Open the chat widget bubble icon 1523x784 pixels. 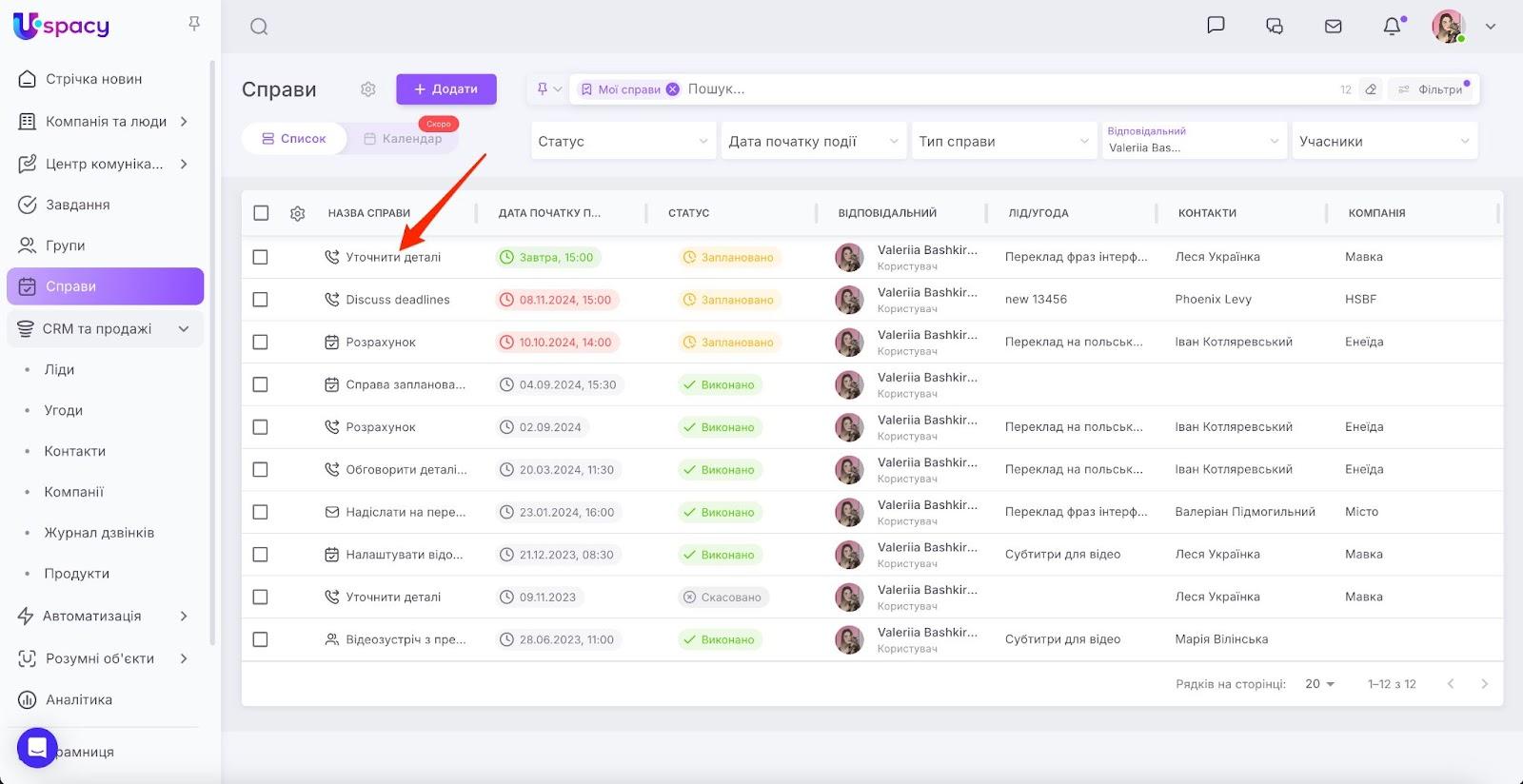[x=37, y=748]
